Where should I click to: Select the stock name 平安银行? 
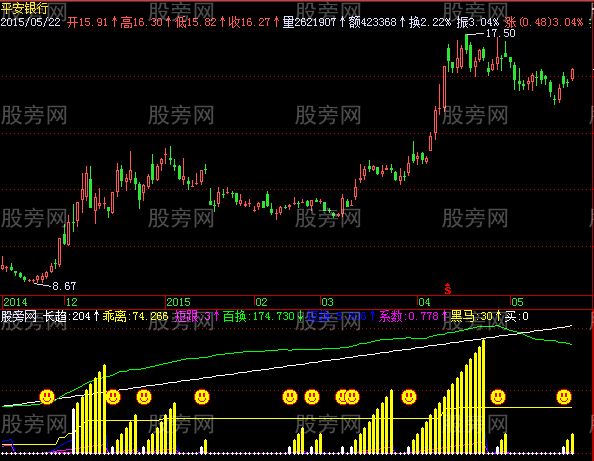coord(24,8)
